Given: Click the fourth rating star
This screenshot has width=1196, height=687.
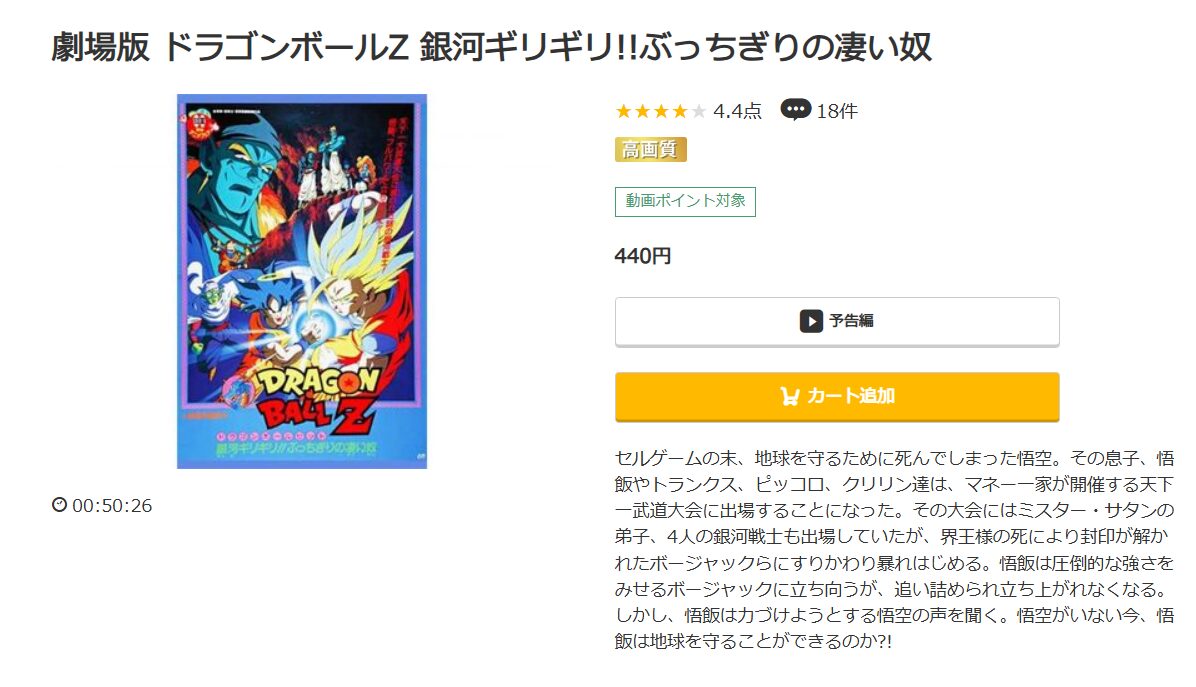Looking at the screenshot, I should point(680,111).
